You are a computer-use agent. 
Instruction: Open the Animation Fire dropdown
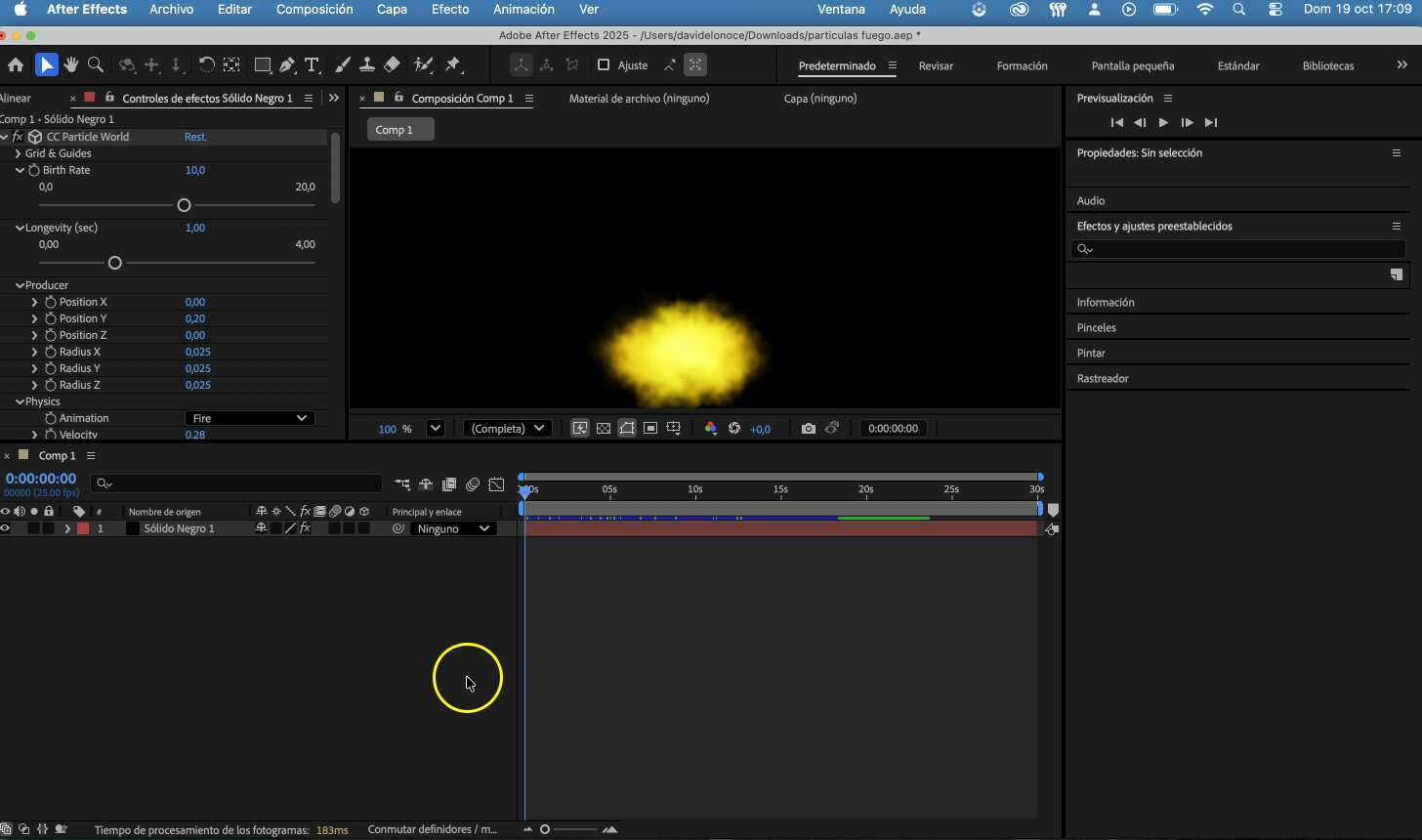[x=249, y=418]
